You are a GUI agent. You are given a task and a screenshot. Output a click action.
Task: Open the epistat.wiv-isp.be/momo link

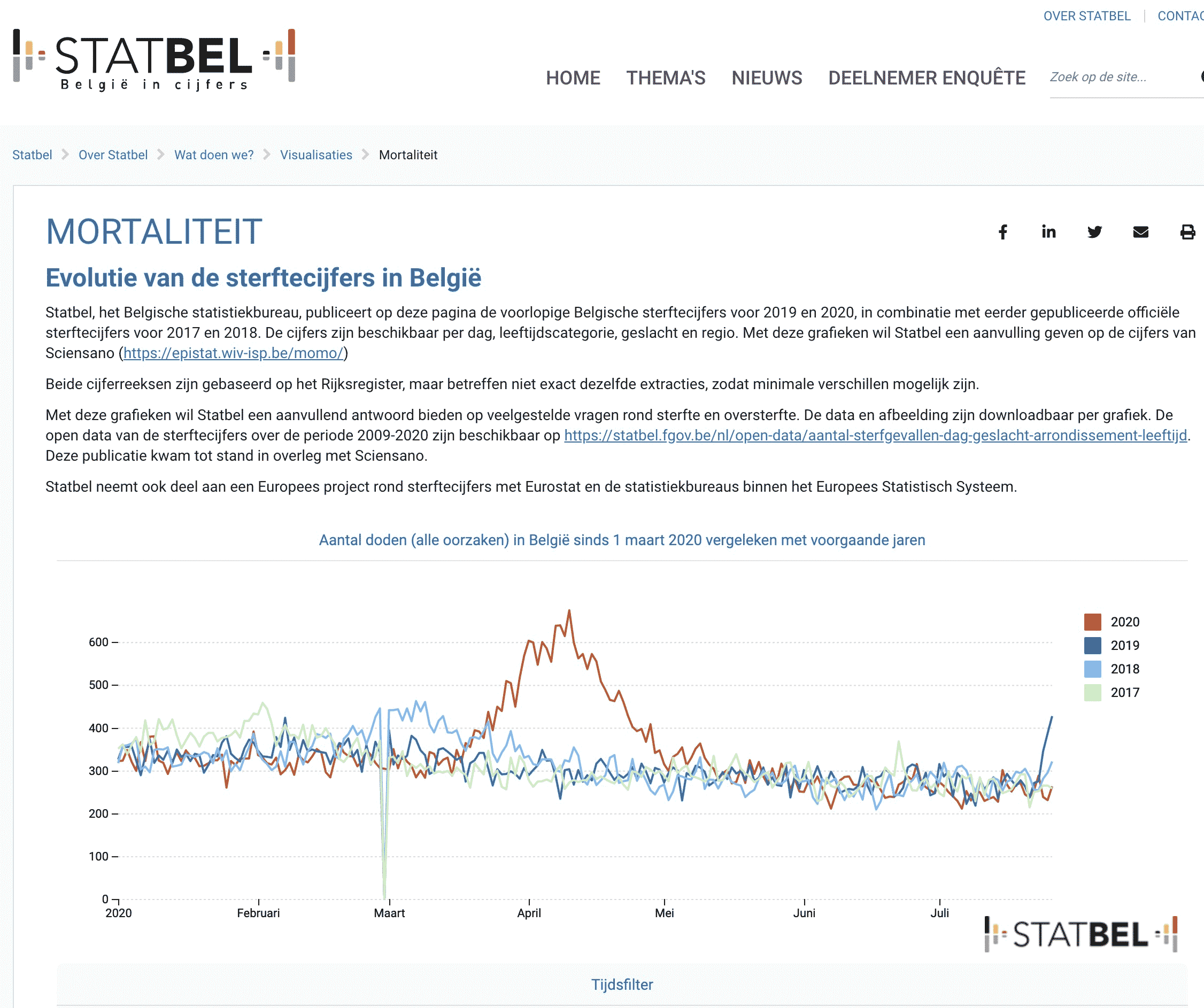233,353
